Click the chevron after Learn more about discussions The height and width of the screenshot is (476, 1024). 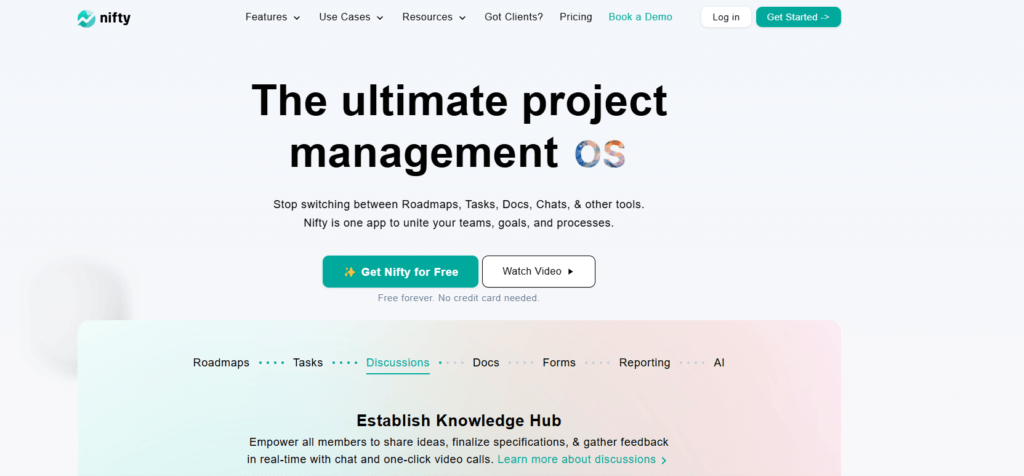664,460
